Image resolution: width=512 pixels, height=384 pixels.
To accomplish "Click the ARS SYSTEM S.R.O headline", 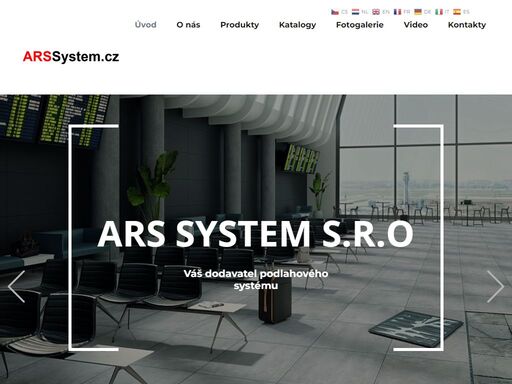I will (x=255, y=234).
